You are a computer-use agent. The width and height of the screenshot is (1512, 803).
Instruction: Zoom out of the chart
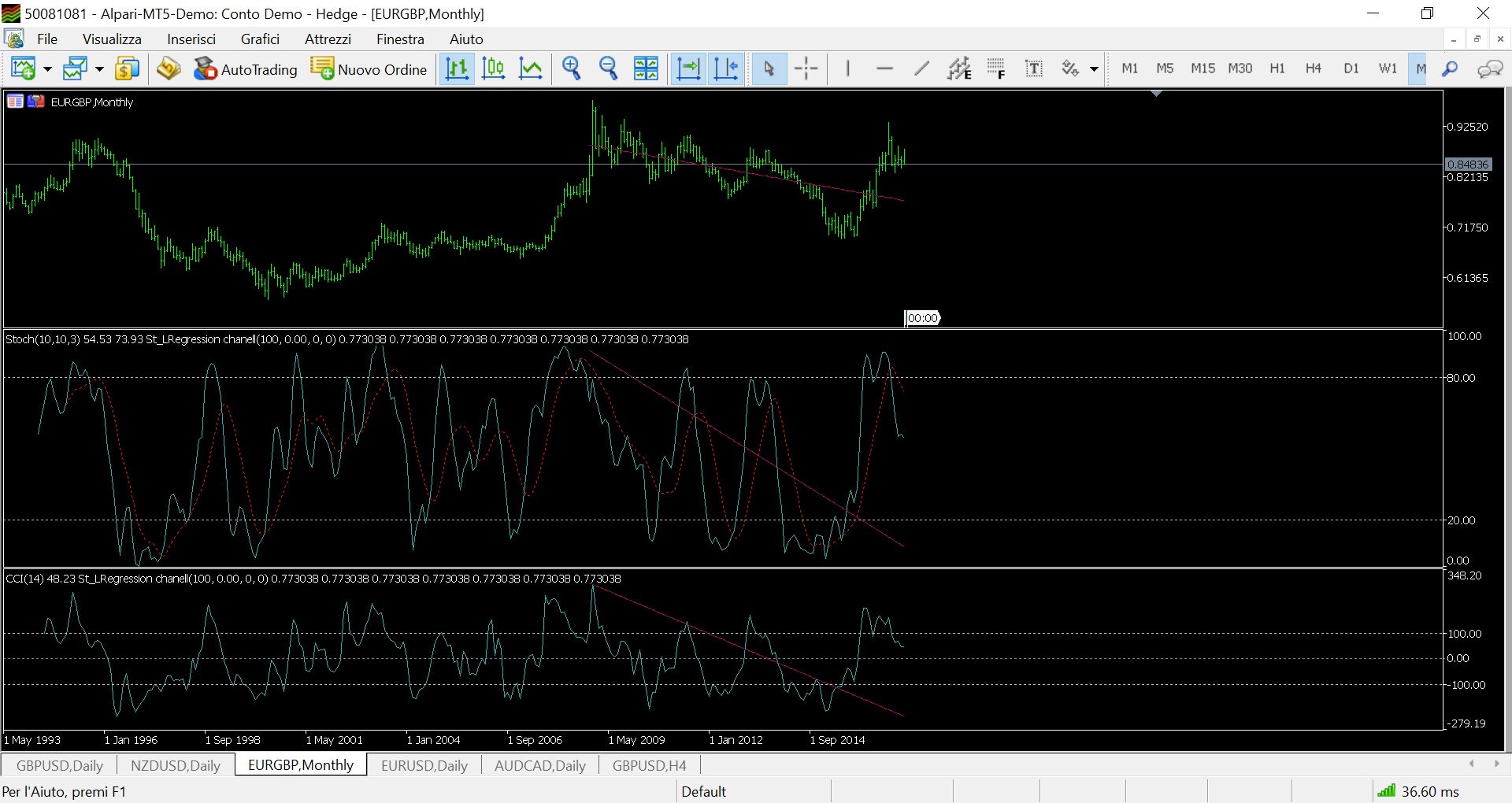(608, 69)
